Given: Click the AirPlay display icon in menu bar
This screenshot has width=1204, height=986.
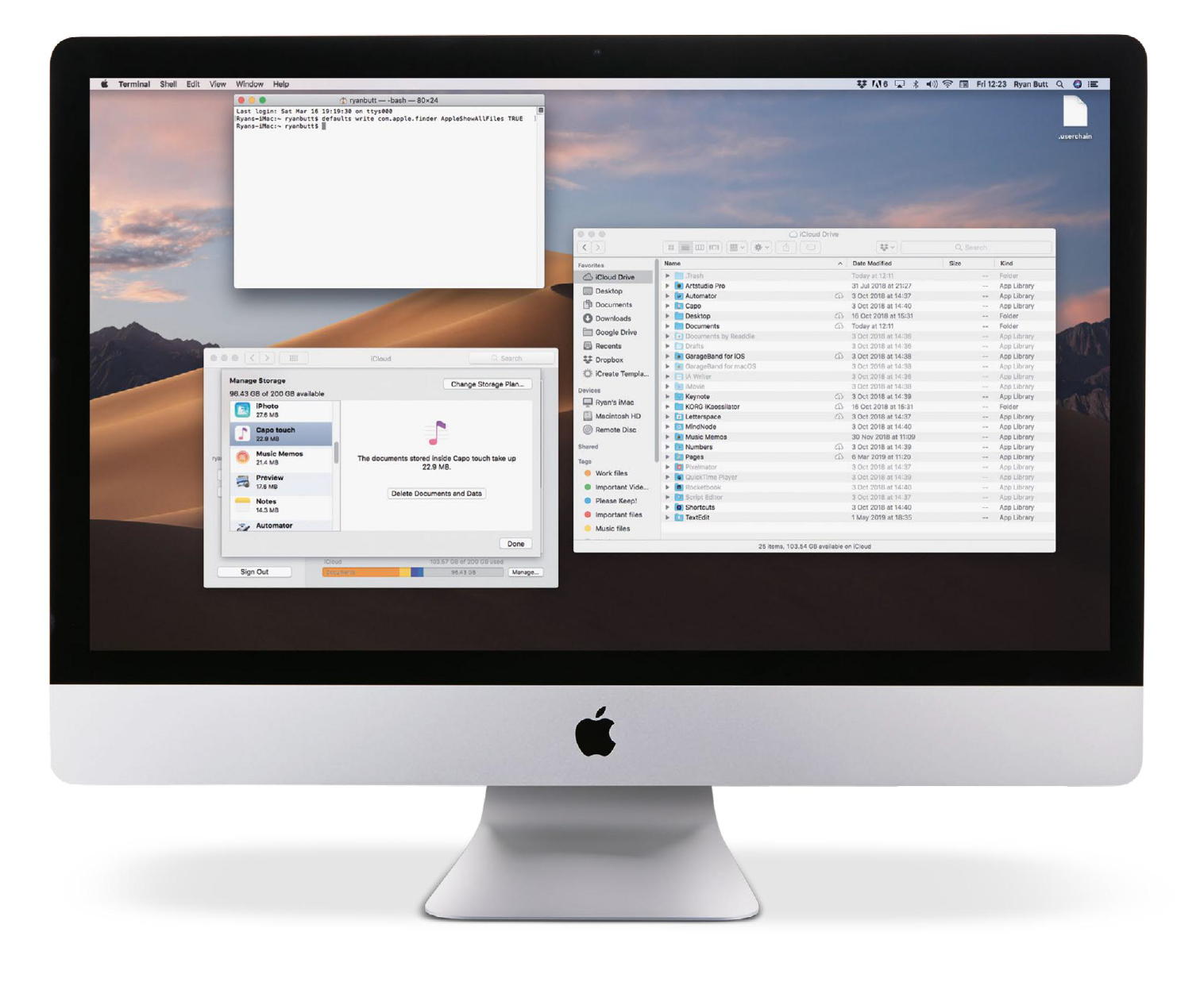Looking at the screenshot, I should (899, 84).
